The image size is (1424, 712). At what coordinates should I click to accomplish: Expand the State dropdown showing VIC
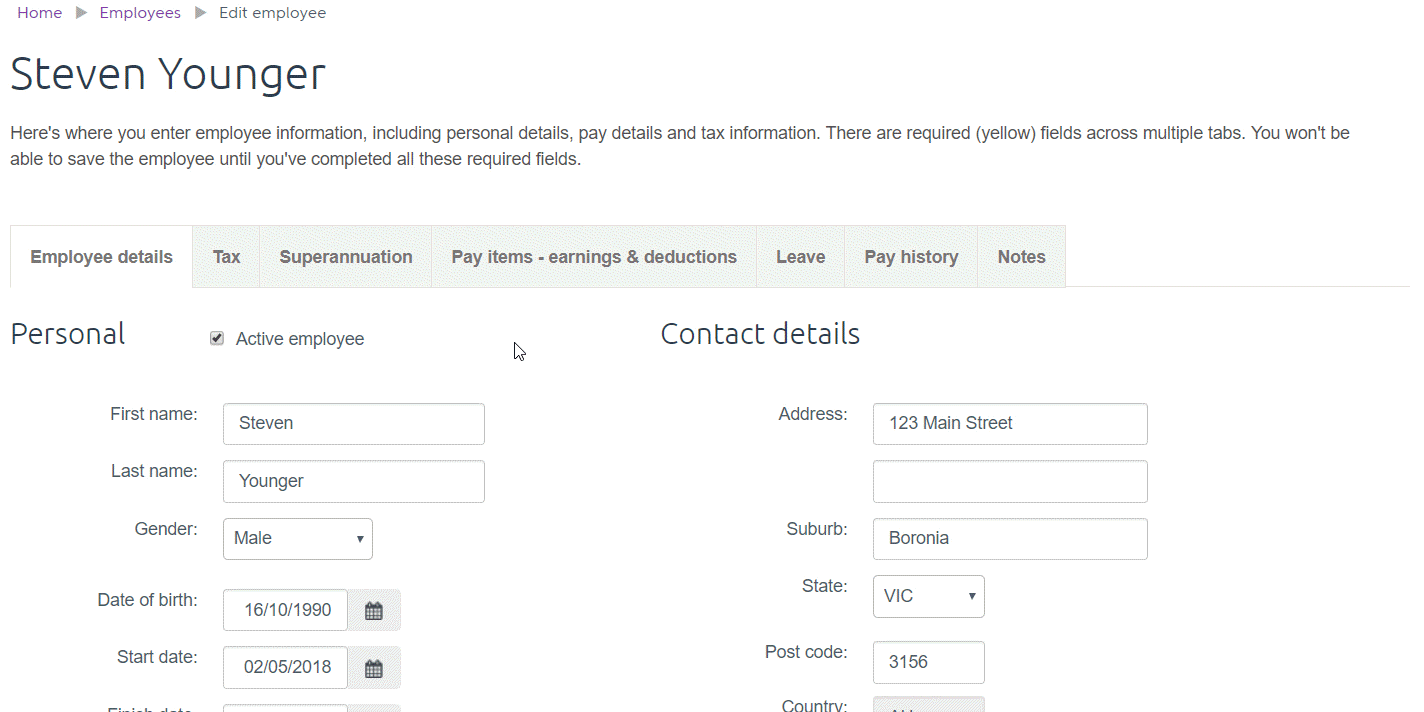[928, 596]
